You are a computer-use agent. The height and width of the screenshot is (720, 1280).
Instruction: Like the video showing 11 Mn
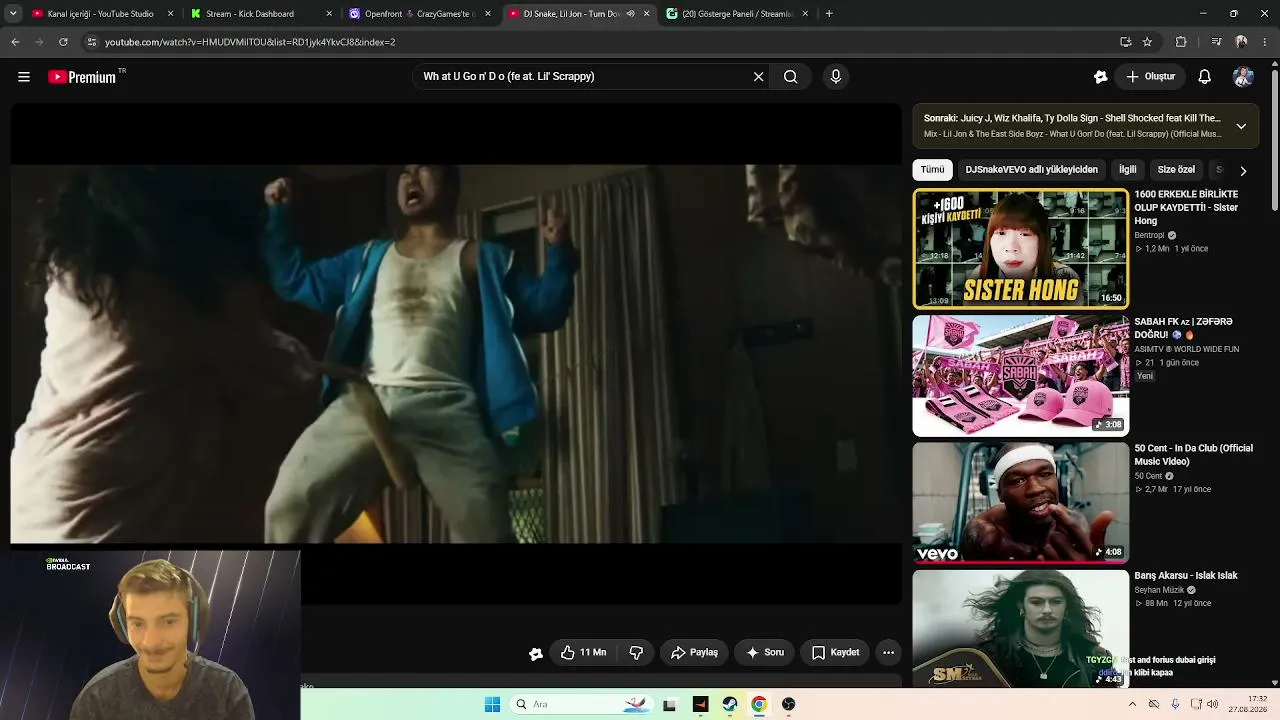[584, 653]
